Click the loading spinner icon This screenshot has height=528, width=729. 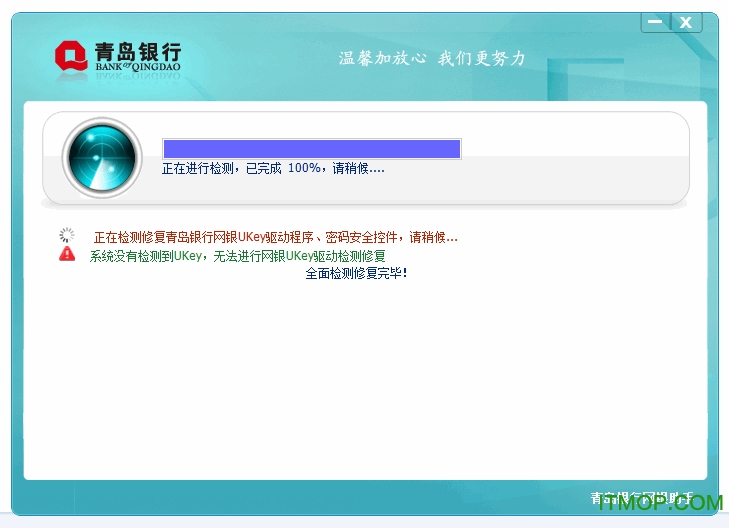tap(67, 235)
